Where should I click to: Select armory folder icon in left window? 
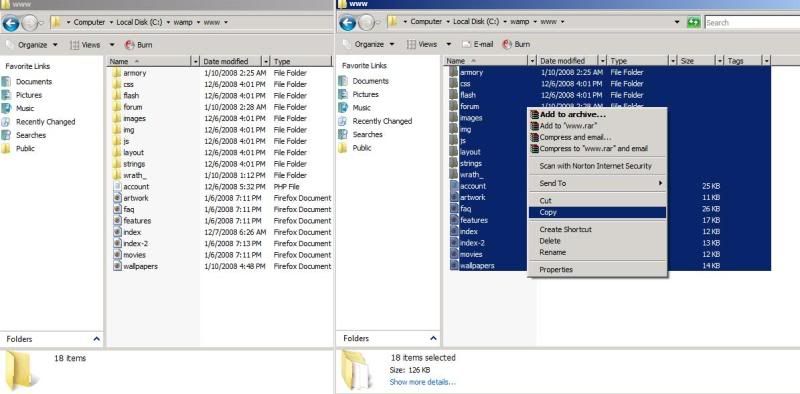tap(117, 73)
